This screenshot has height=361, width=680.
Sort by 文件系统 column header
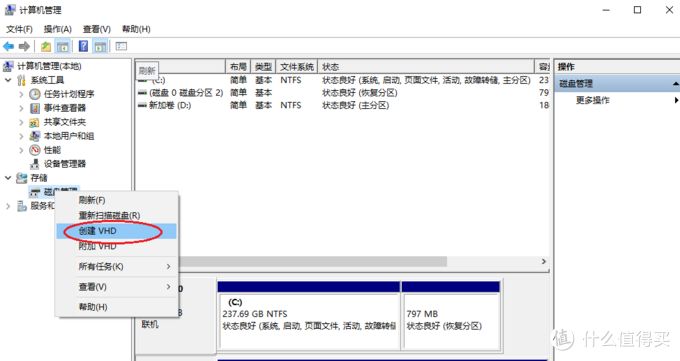(297, 67)
